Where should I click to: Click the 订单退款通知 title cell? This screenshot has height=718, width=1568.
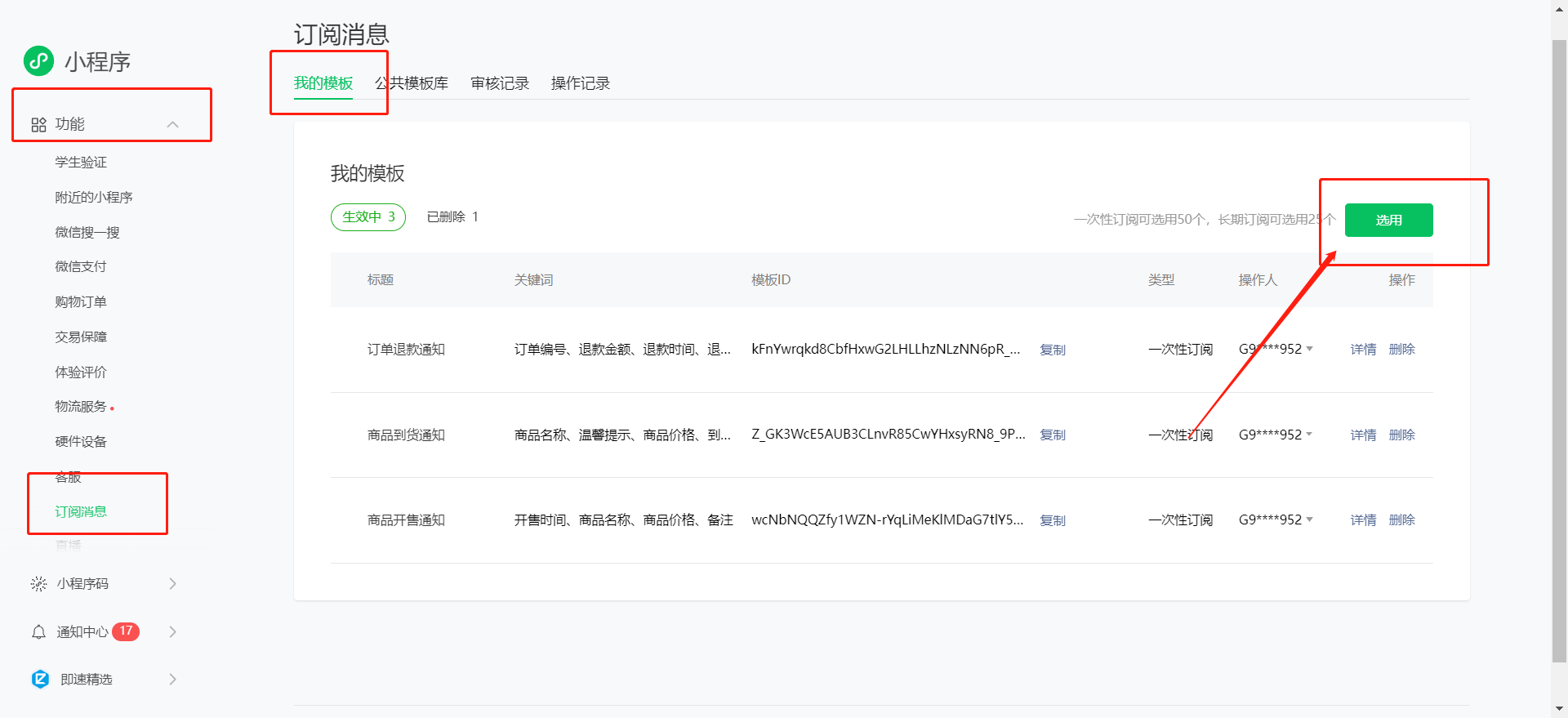coord(406,350)
